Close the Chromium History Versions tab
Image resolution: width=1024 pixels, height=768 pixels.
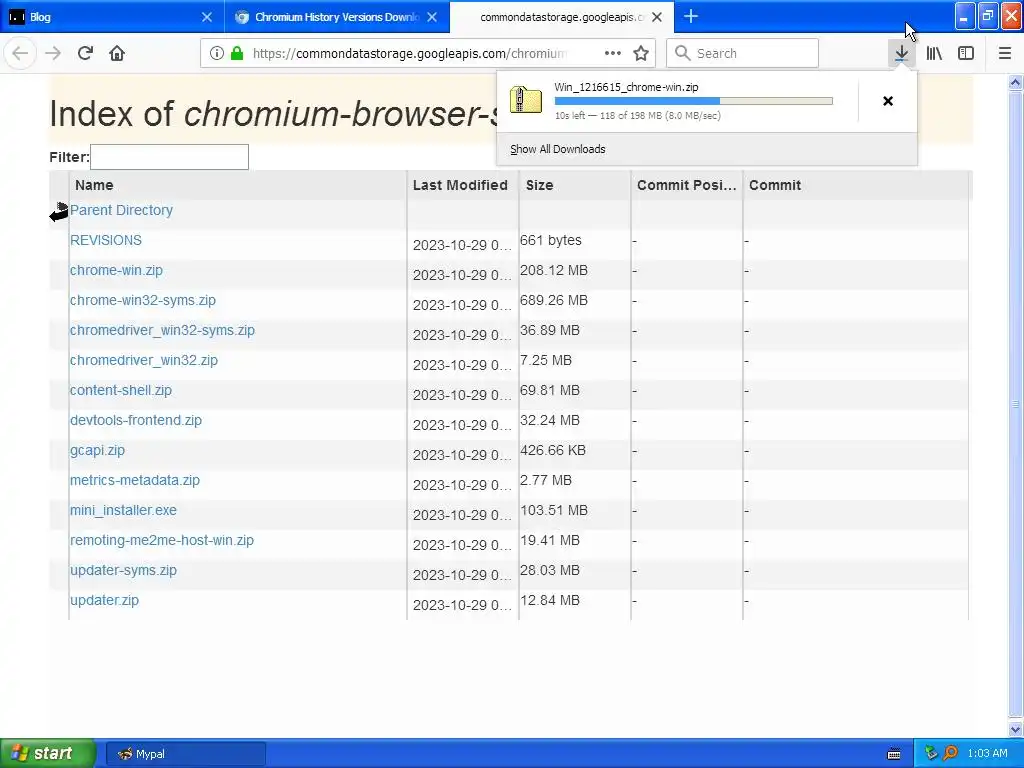pos(432,17)
